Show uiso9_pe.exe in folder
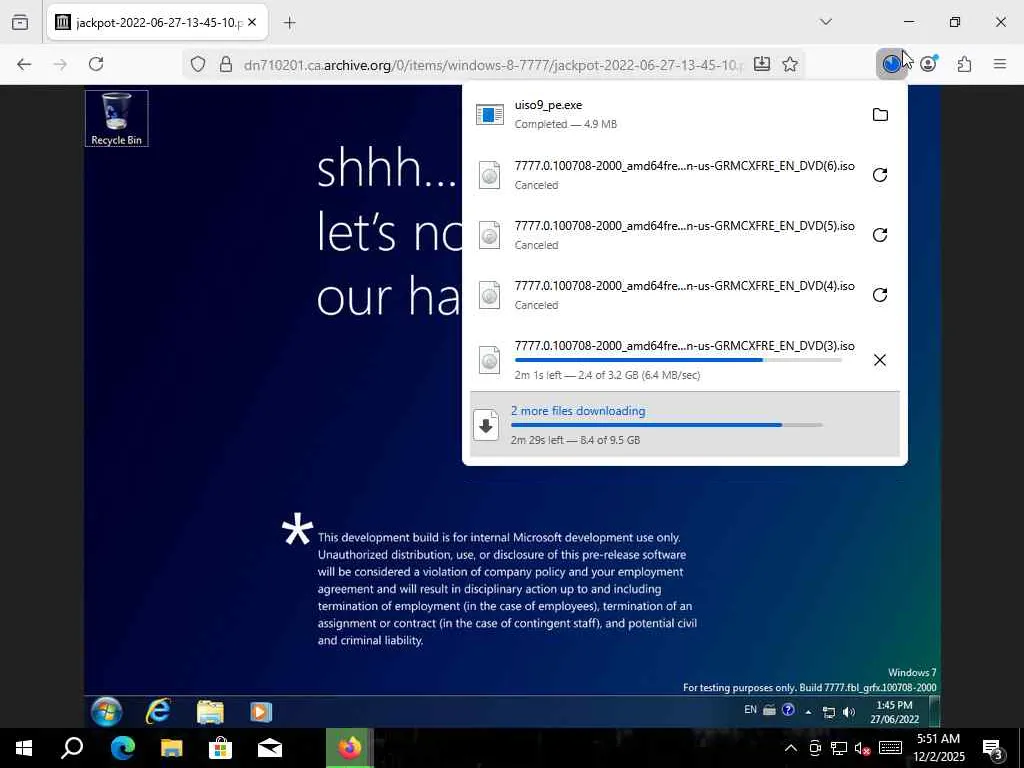Image resolution: width=1024 pixels, height=768 pixels. point(880,115)
